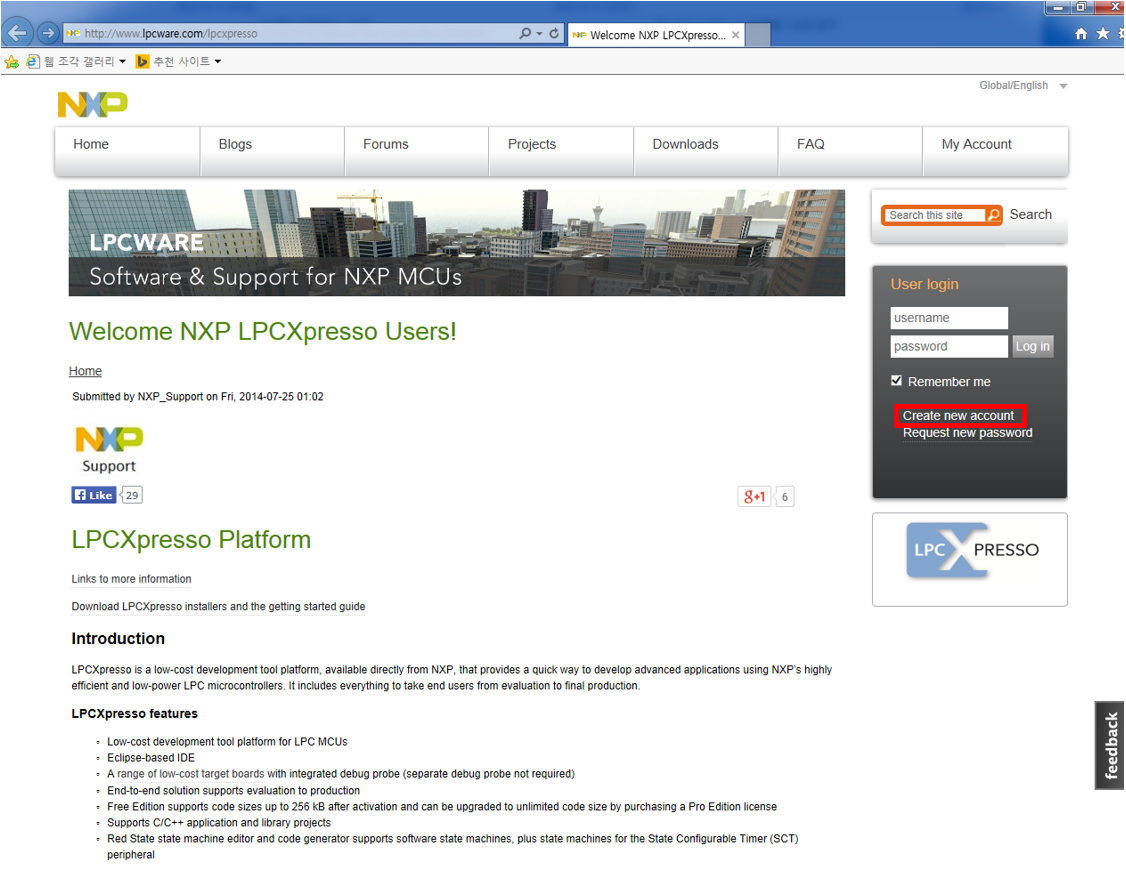Click the username input field
The height and width of the screenshot is (874, 1126).
949,318
